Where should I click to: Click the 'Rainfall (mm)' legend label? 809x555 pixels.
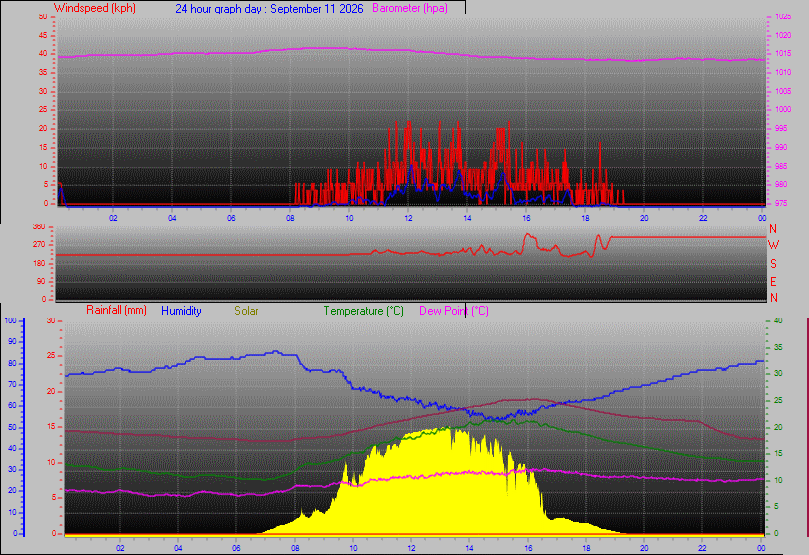(116, 310)
